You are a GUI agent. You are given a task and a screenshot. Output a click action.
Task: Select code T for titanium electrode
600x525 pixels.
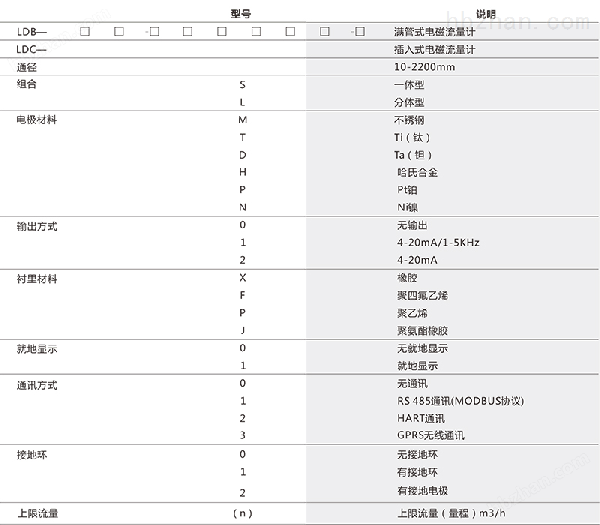click(x=243, y=137)
